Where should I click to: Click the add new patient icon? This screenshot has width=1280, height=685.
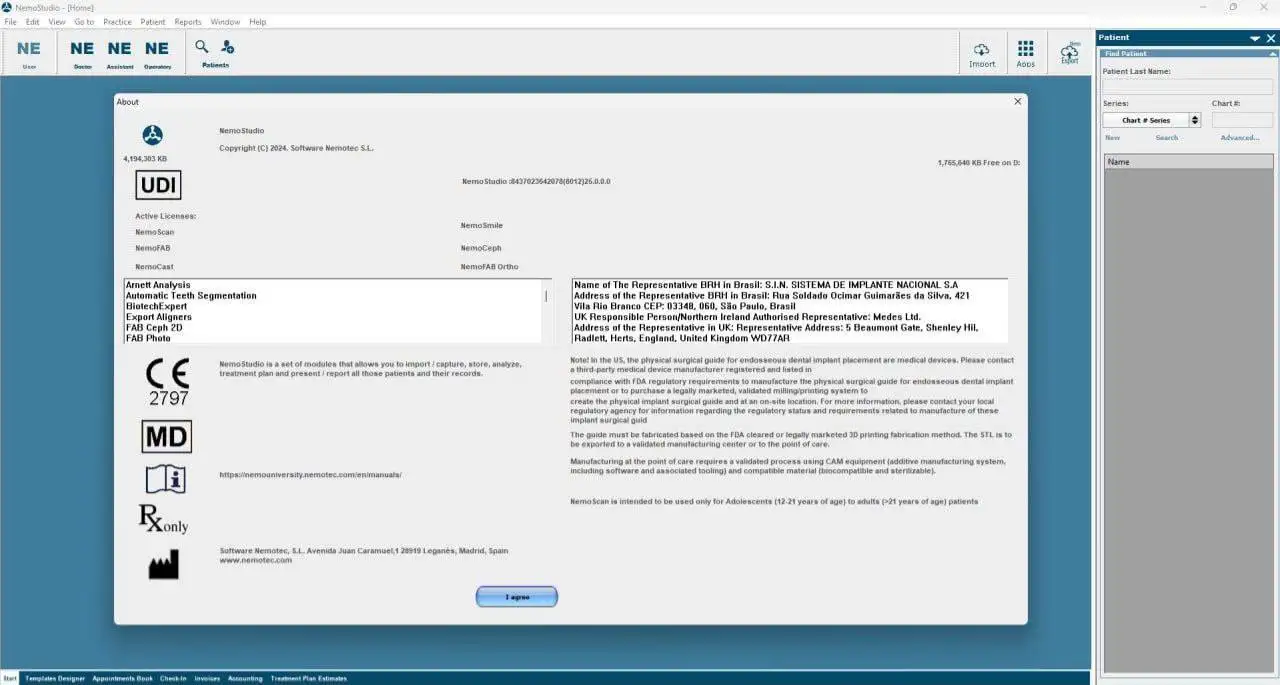click(227, 46)
